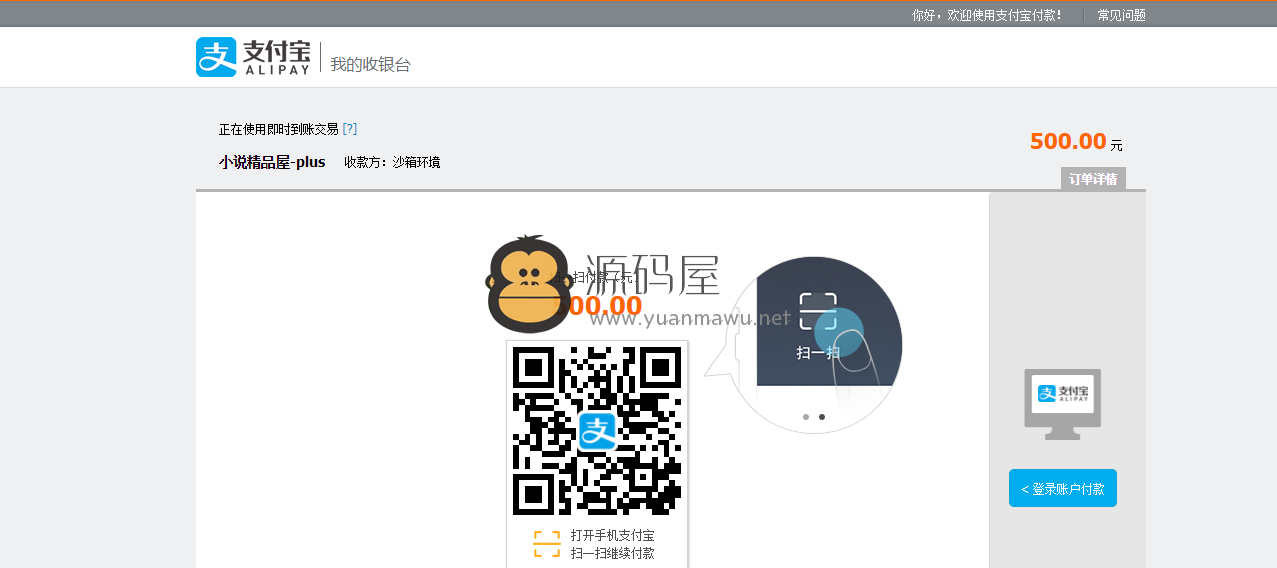The width and height of the screenshot is (1277, 568).
Task: Click the 你好,欢迎使用支付宝付款 greeting
Action: [987, 15]
